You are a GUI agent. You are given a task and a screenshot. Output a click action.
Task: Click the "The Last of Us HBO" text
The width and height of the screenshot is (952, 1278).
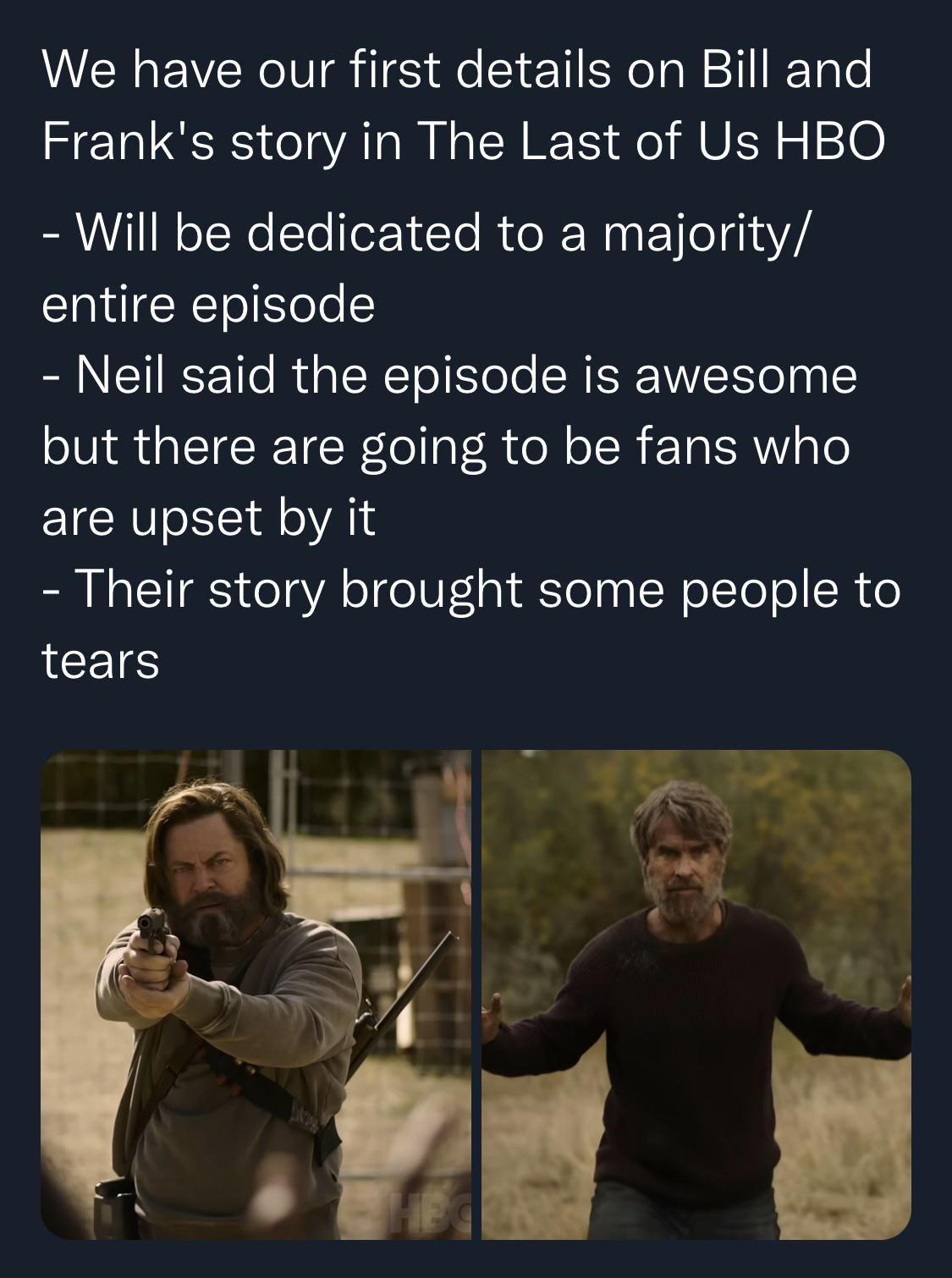pos(652,143)
